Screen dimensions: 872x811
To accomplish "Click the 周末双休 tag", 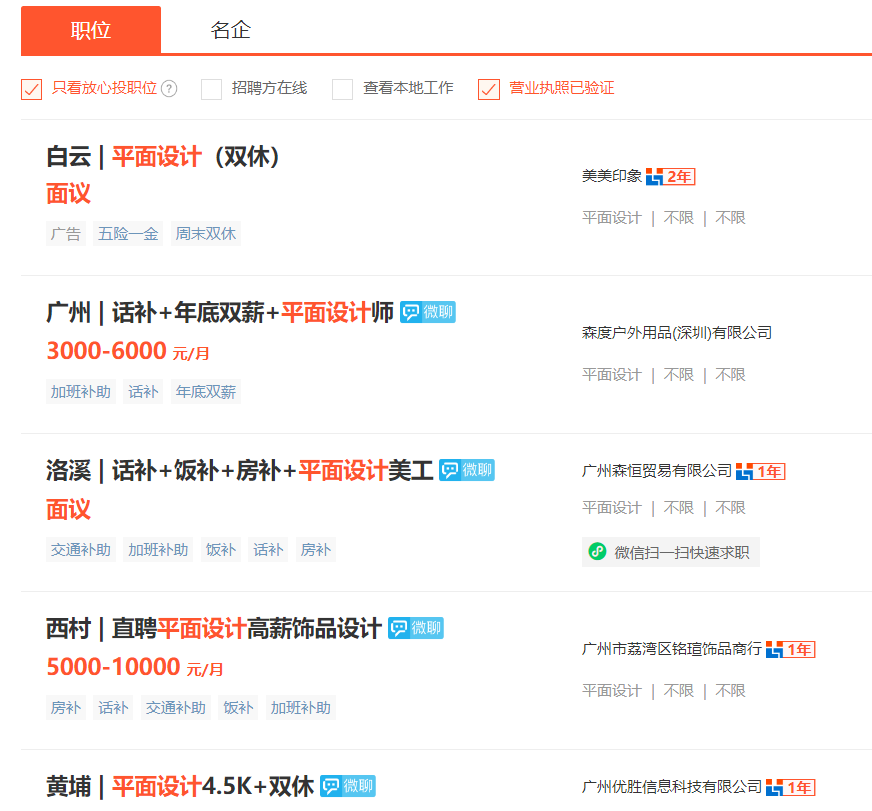I will (x=206, y=234).
